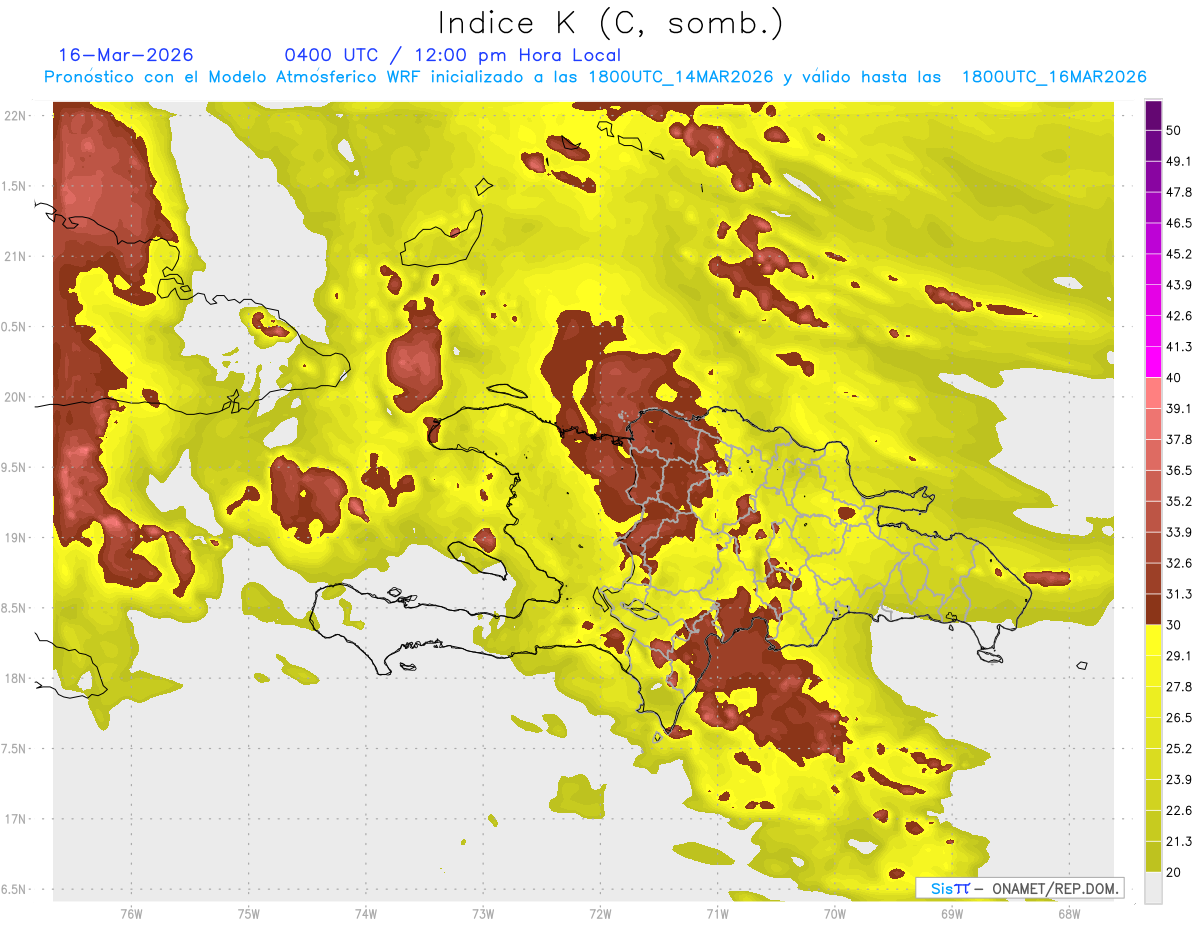1200x927 pixels.
Task: Click the '21N' latitude label
Action: tap(16, 256)
